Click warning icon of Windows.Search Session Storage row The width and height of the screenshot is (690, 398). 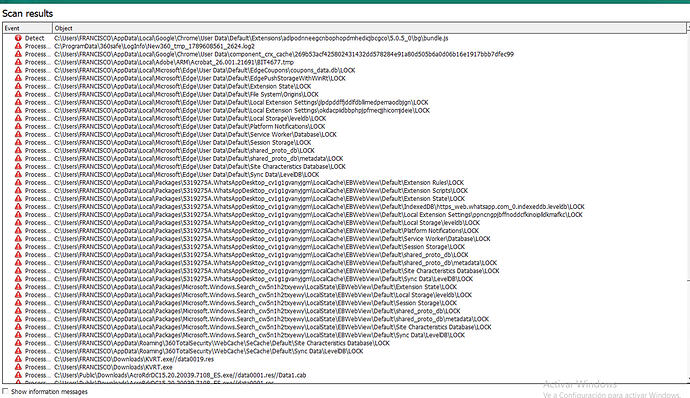tap(18, 303)
